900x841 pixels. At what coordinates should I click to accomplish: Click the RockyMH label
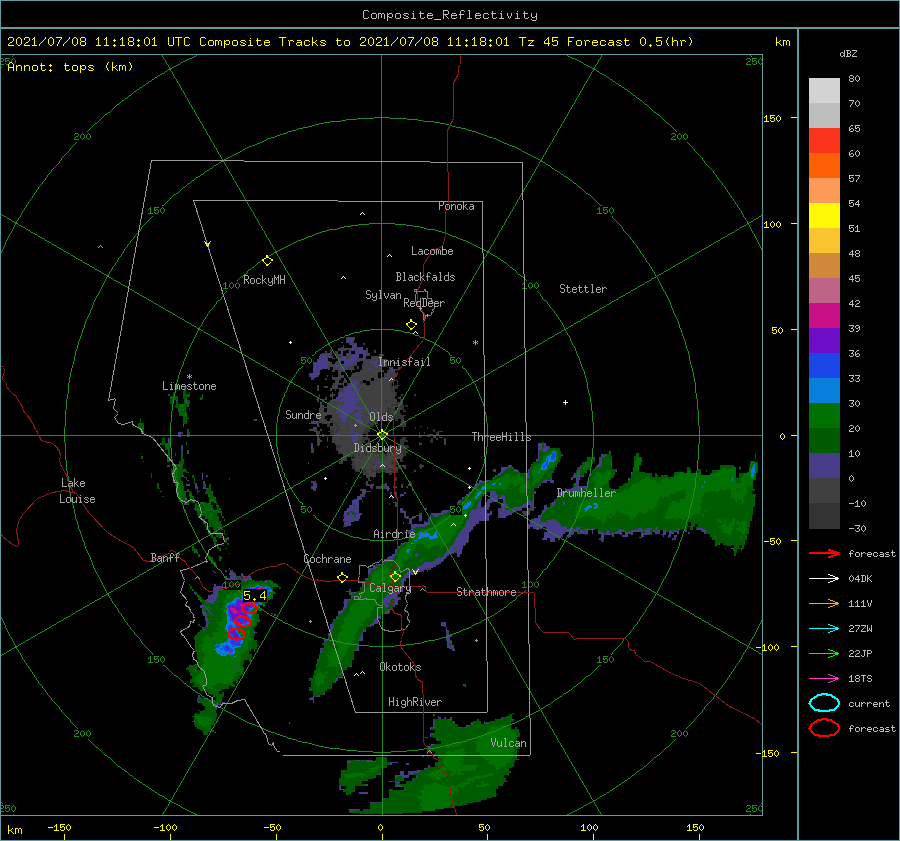[264, 280]
